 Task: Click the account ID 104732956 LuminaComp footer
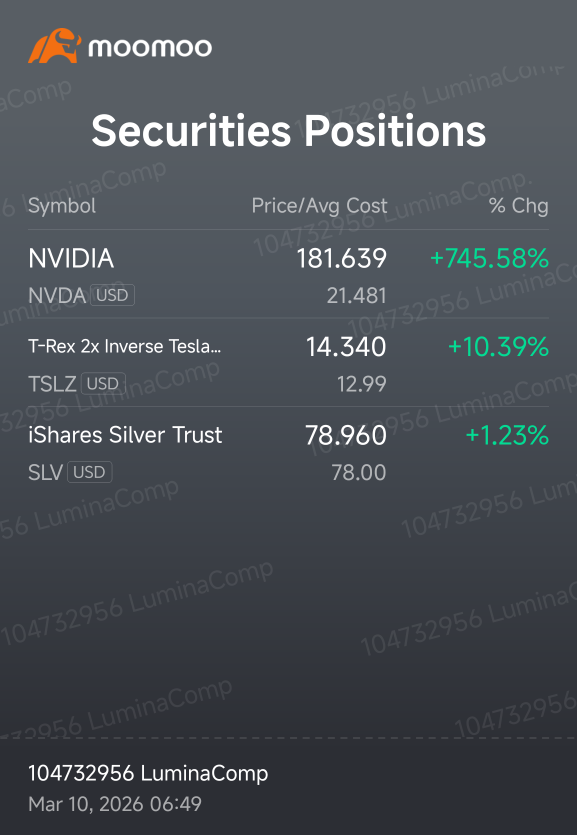click(148, 773)
